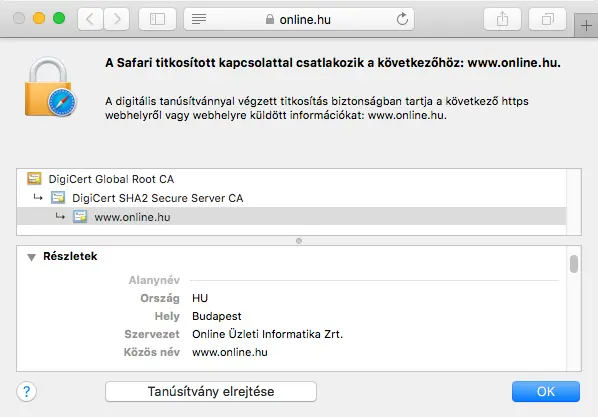Click the details pane scrollbar thumb

click(x=574, y=264)
